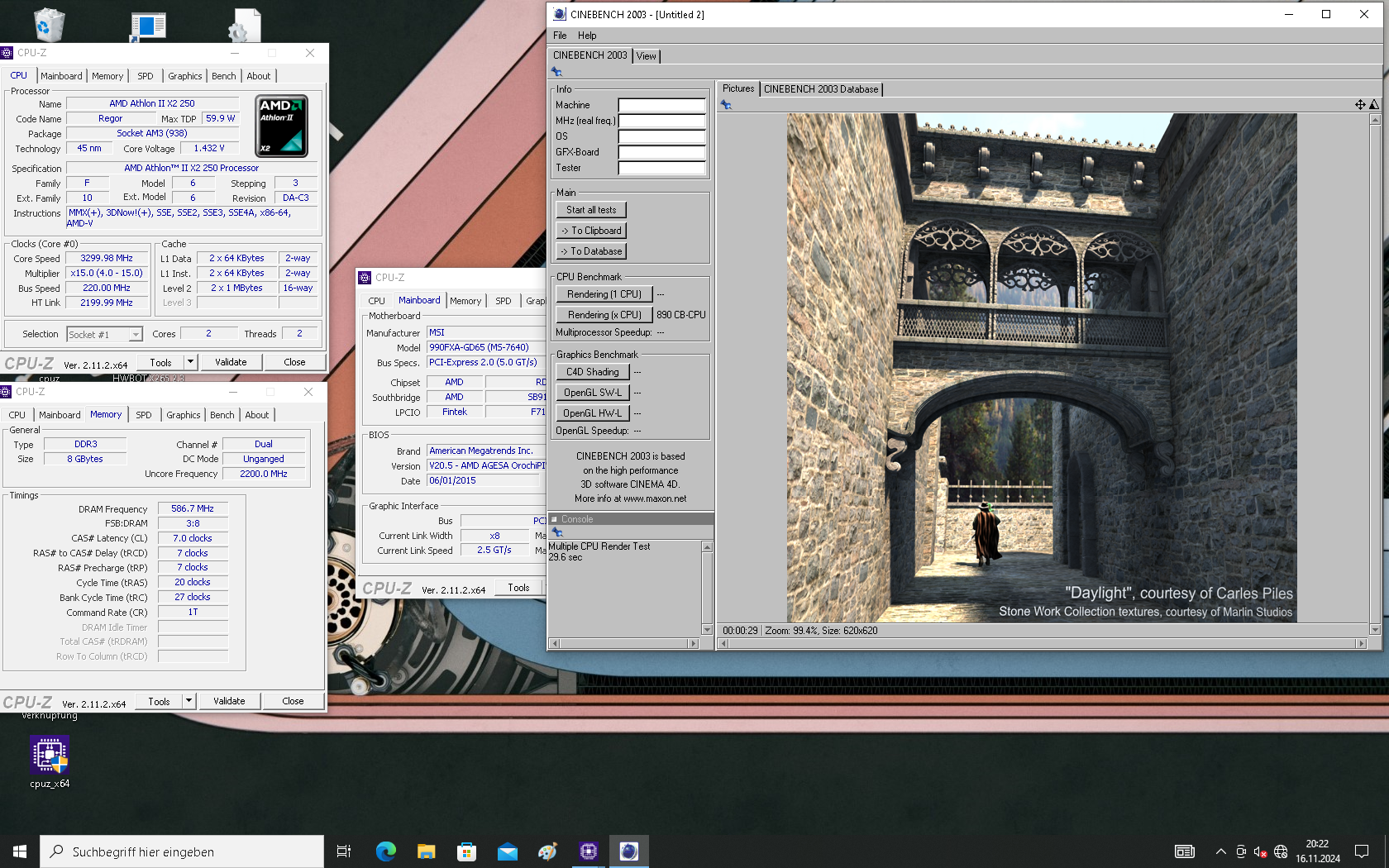Viewport: 1389px width, 868px height.
Task: Expand Tools dropdown arrow in Memory CPU-Z window
Action: click(x=189, y=700)
